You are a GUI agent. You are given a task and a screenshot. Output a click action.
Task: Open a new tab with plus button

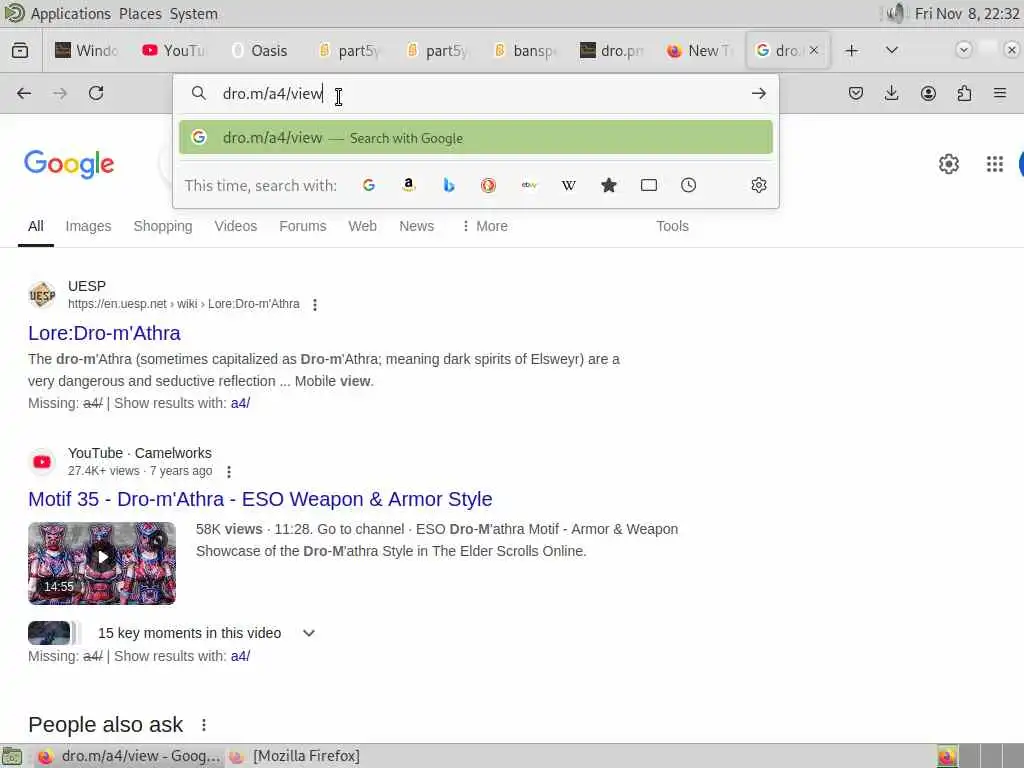pos(852,50)
